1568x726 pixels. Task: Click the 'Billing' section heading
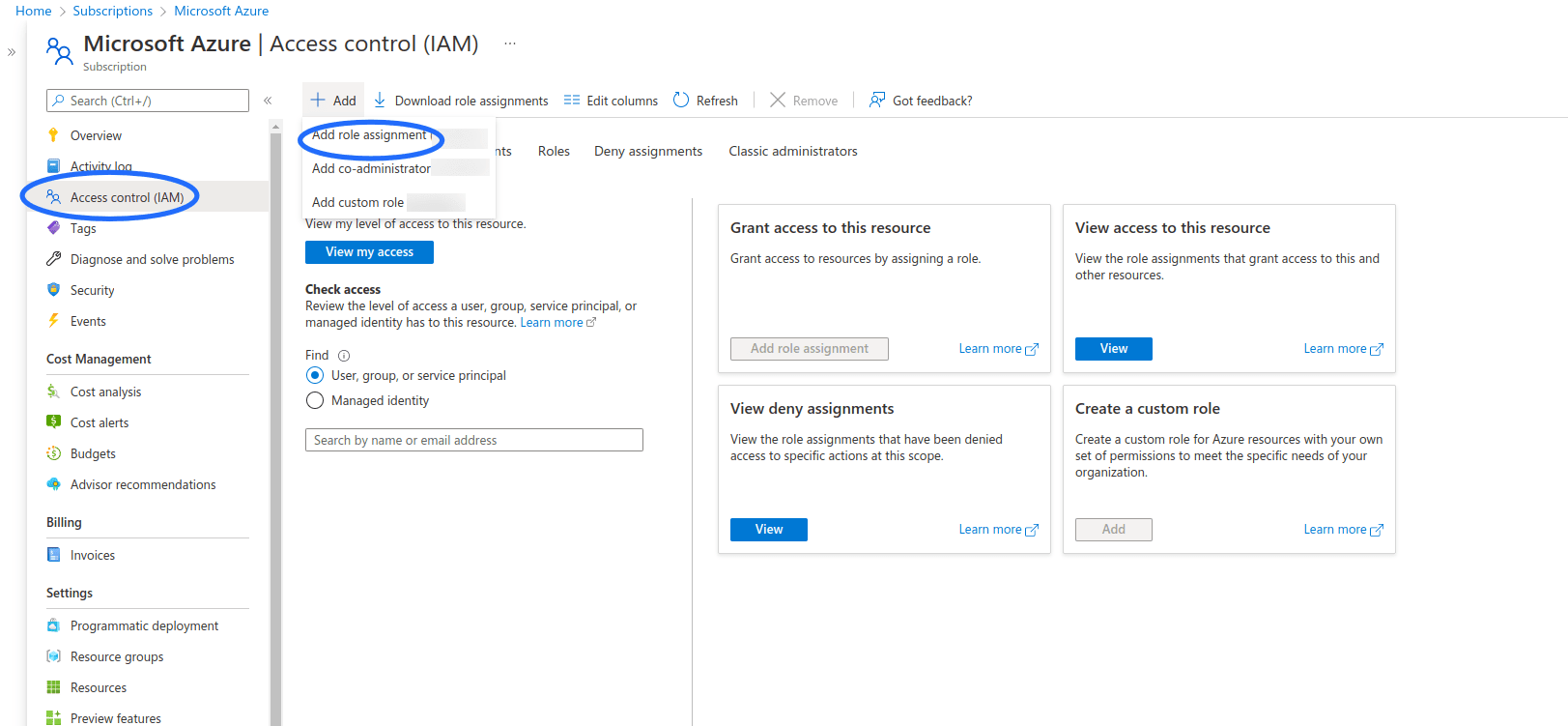click(64, 522)
